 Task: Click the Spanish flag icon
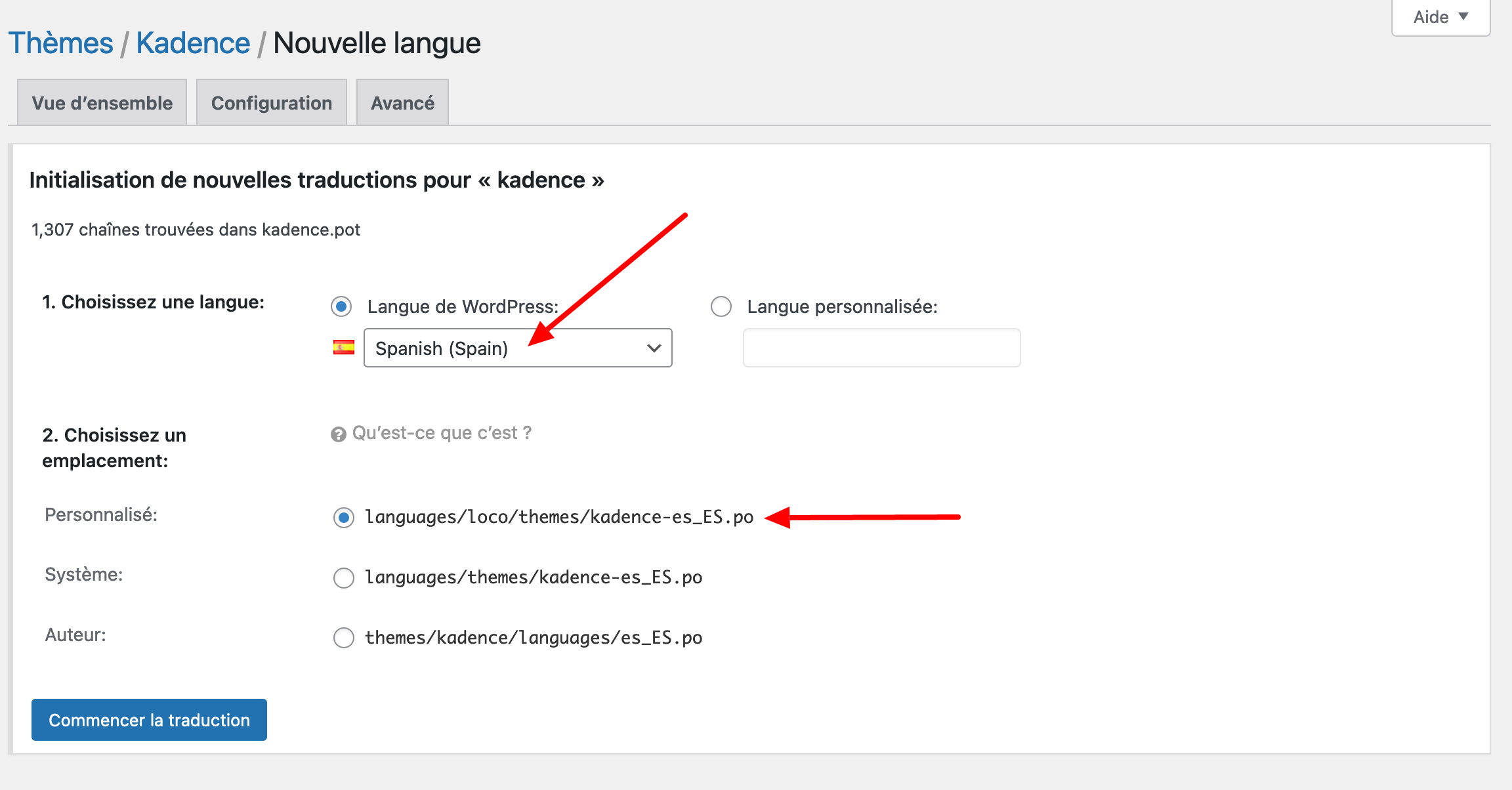click(x=343, y=348)
